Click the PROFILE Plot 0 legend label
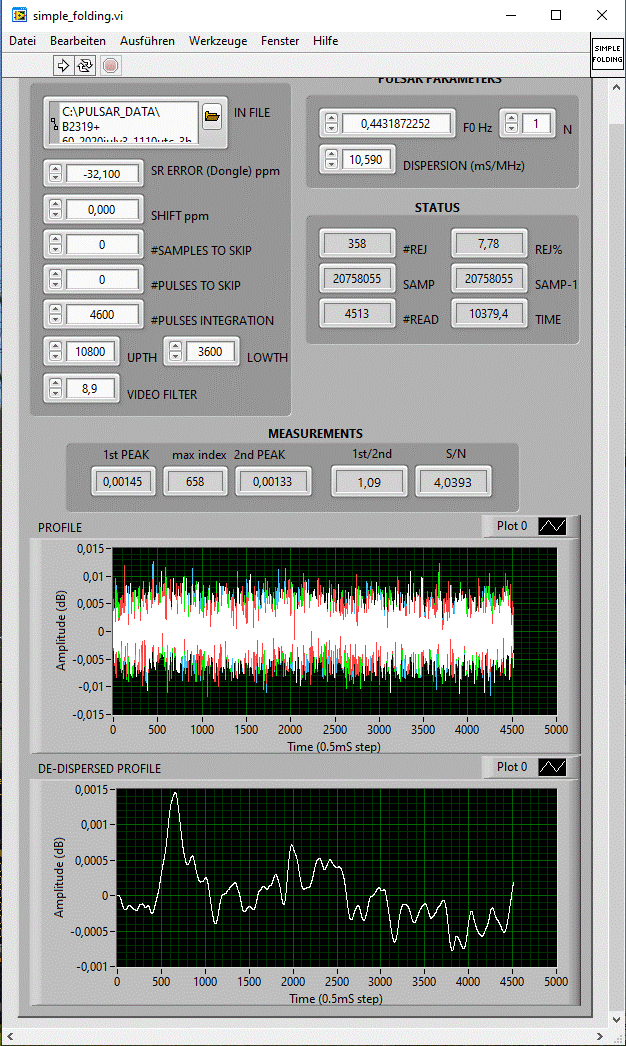The height and width of the screenshot is (1046, 626). click(512, 526)
